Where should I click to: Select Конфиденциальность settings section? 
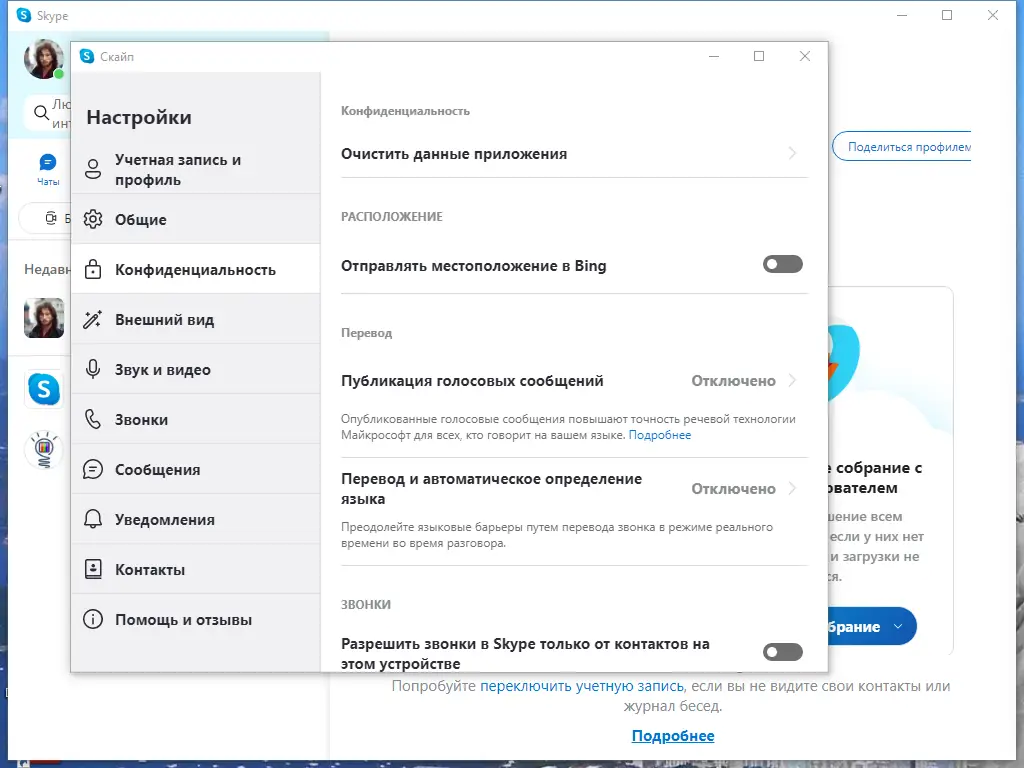click(195, 269)
